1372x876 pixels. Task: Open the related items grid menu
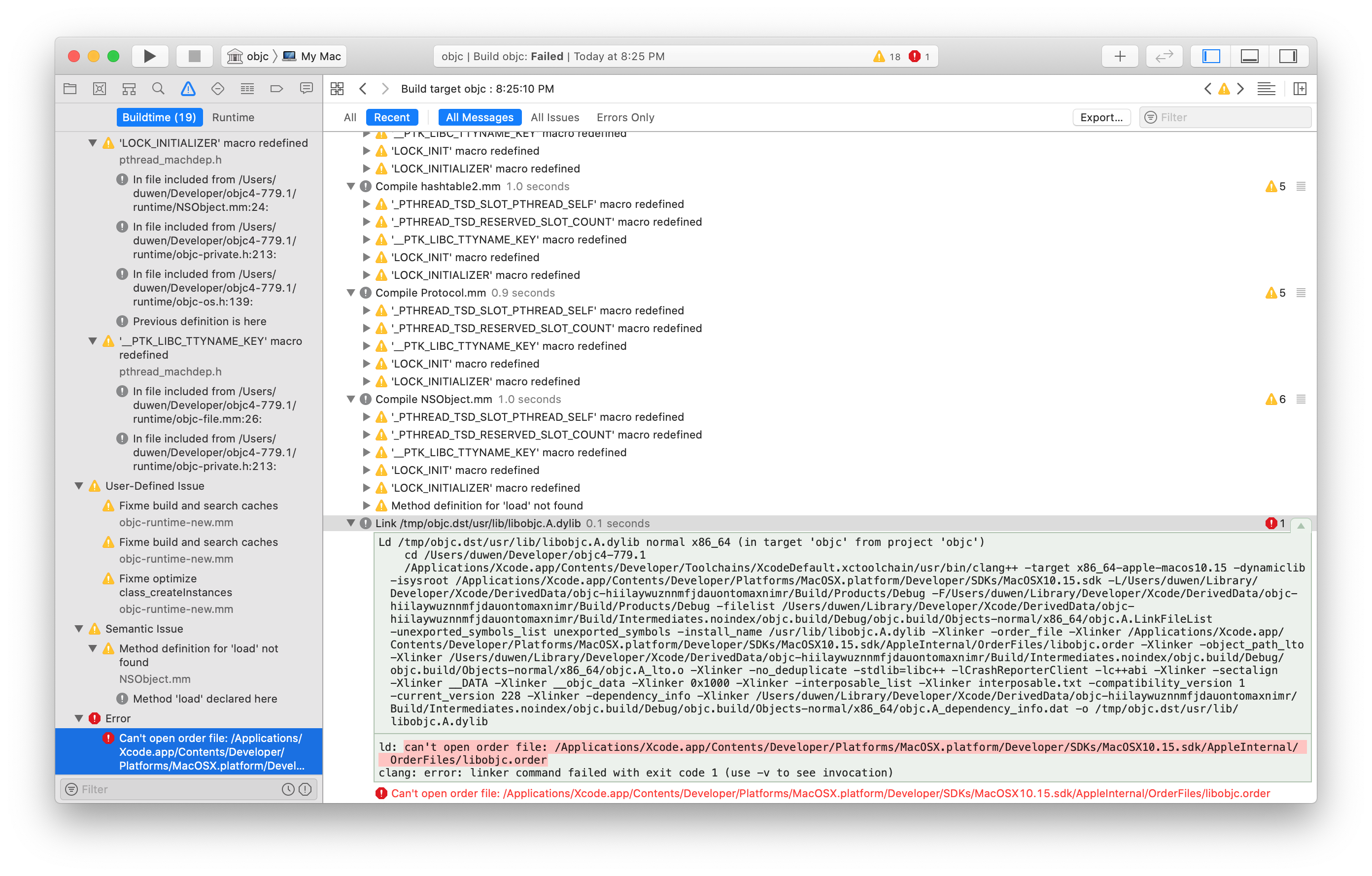(x=337, y=88)
